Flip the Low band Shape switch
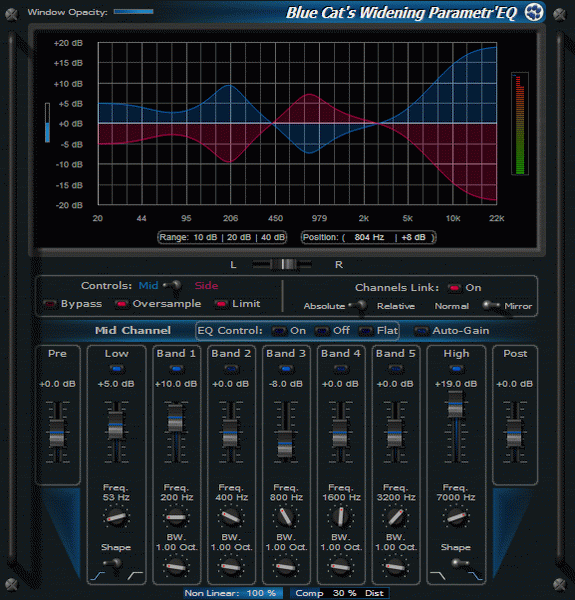The height and width of the screenshot is (600, 575). point(113,564)
